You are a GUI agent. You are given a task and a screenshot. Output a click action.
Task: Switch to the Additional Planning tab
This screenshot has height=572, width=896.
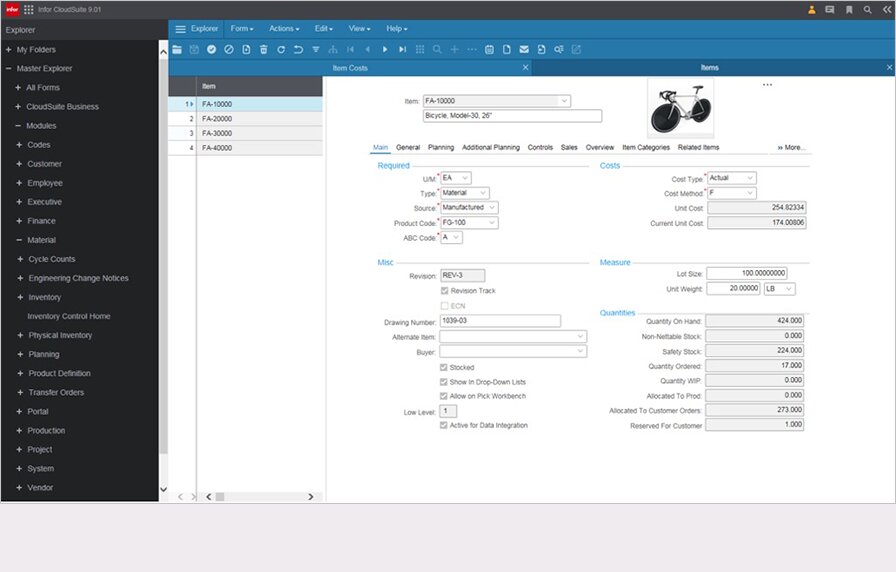tap(490, 148)
